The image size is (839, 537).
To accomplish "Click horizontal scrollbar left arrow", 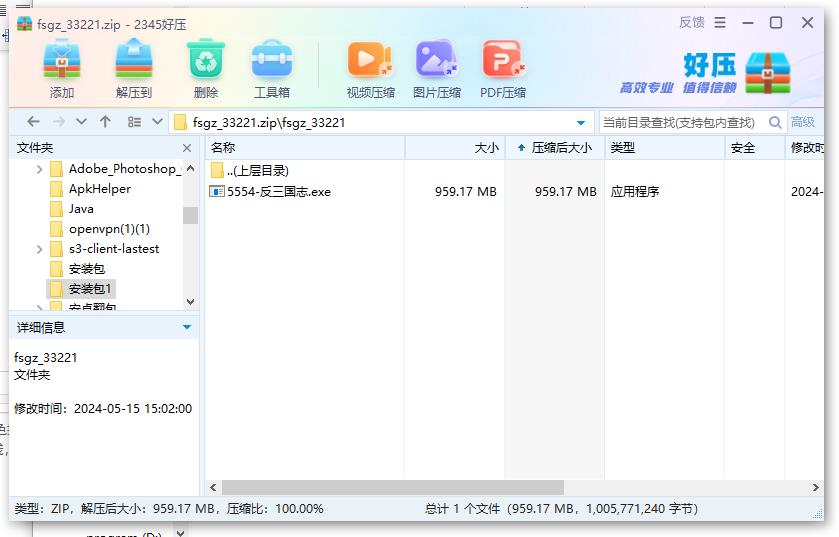I will (x=213, y=487).
